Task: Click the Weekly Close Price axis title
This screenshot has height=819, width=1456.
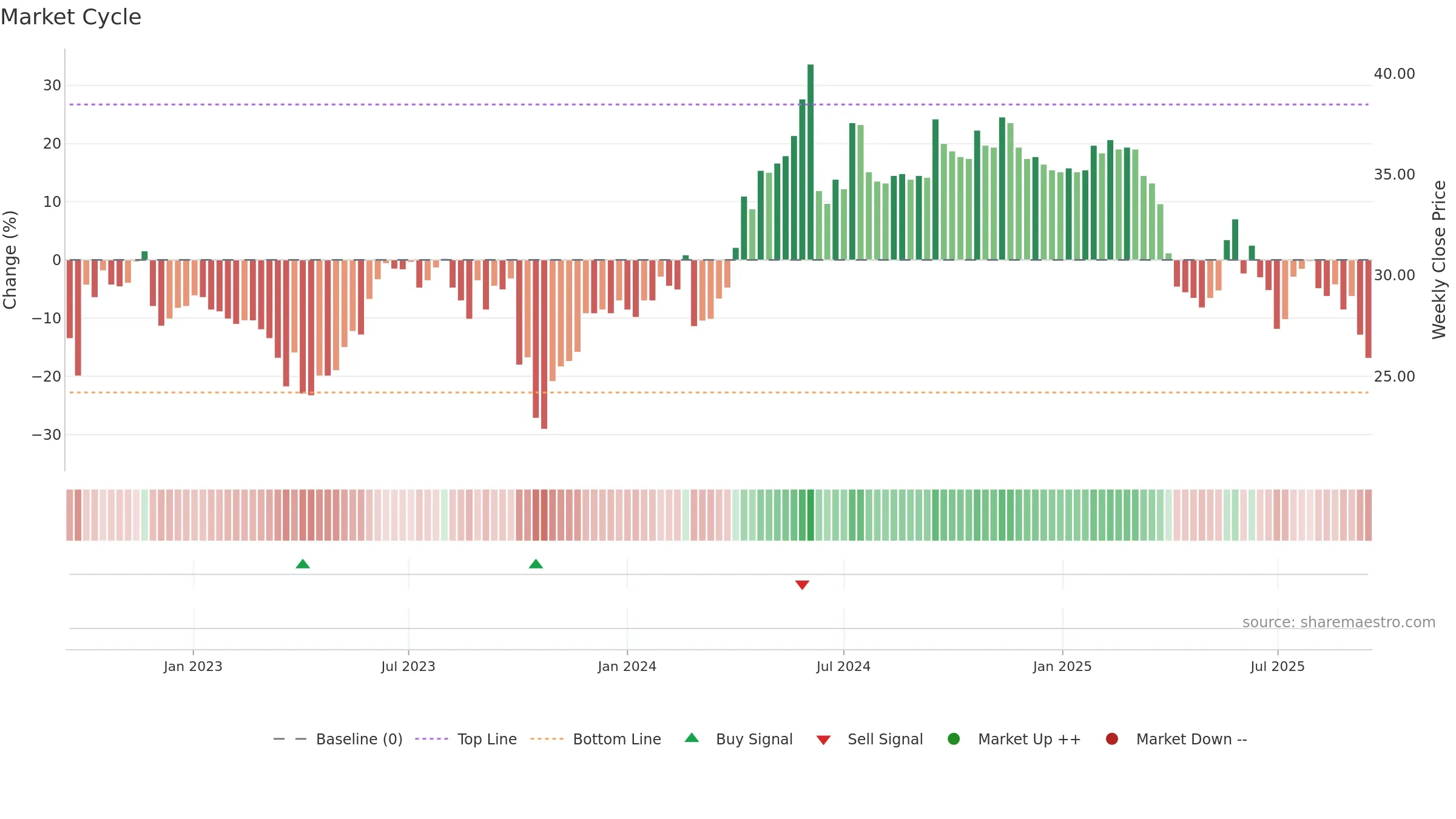Action: tap(1439, 260)
